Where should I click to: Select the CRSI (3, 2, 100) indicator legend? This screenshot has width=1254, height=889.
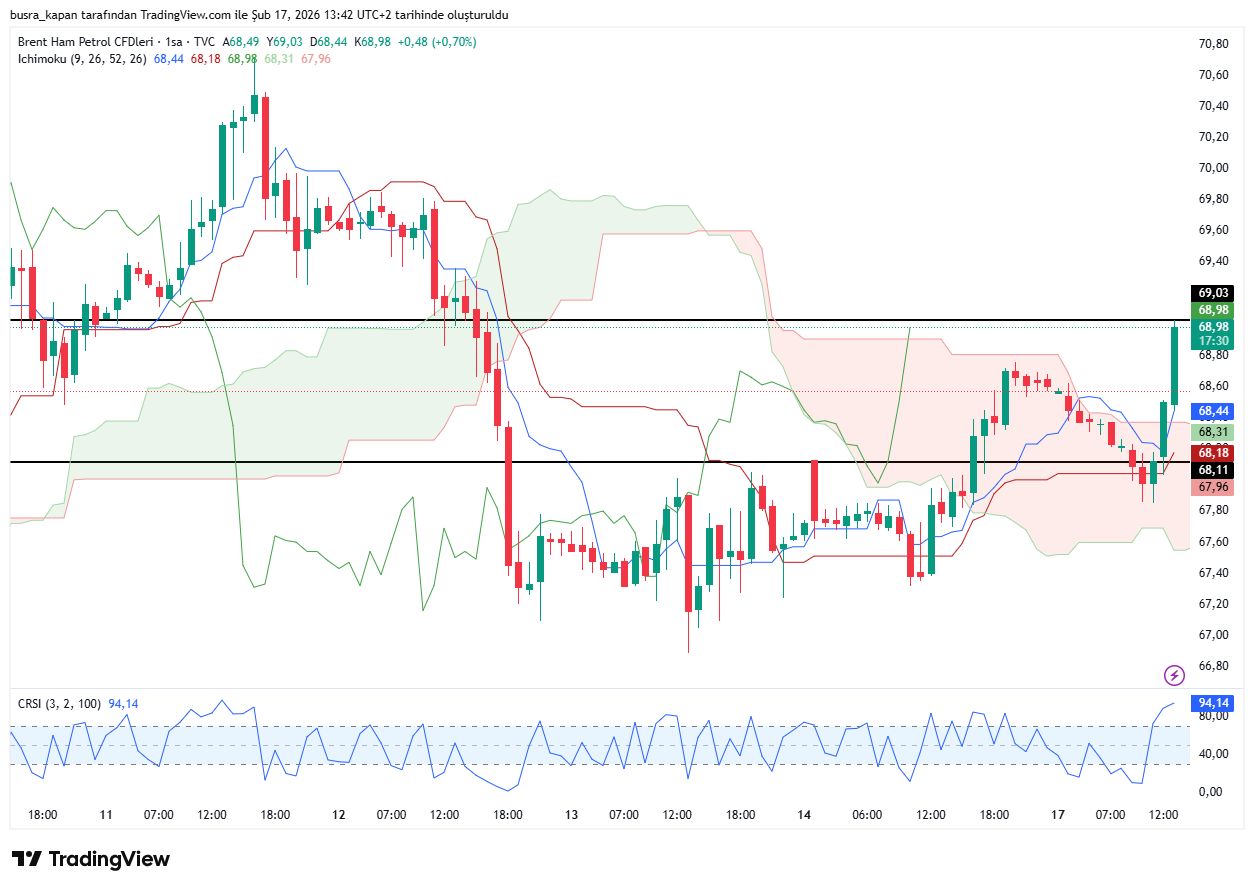click(x=59, y=704)
